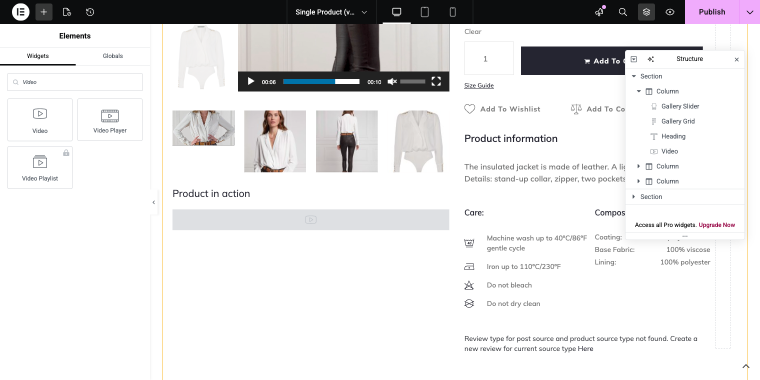Open the Single Product document dropdown
The width and height of the screenshot is (760, 380).
[331, 12]
